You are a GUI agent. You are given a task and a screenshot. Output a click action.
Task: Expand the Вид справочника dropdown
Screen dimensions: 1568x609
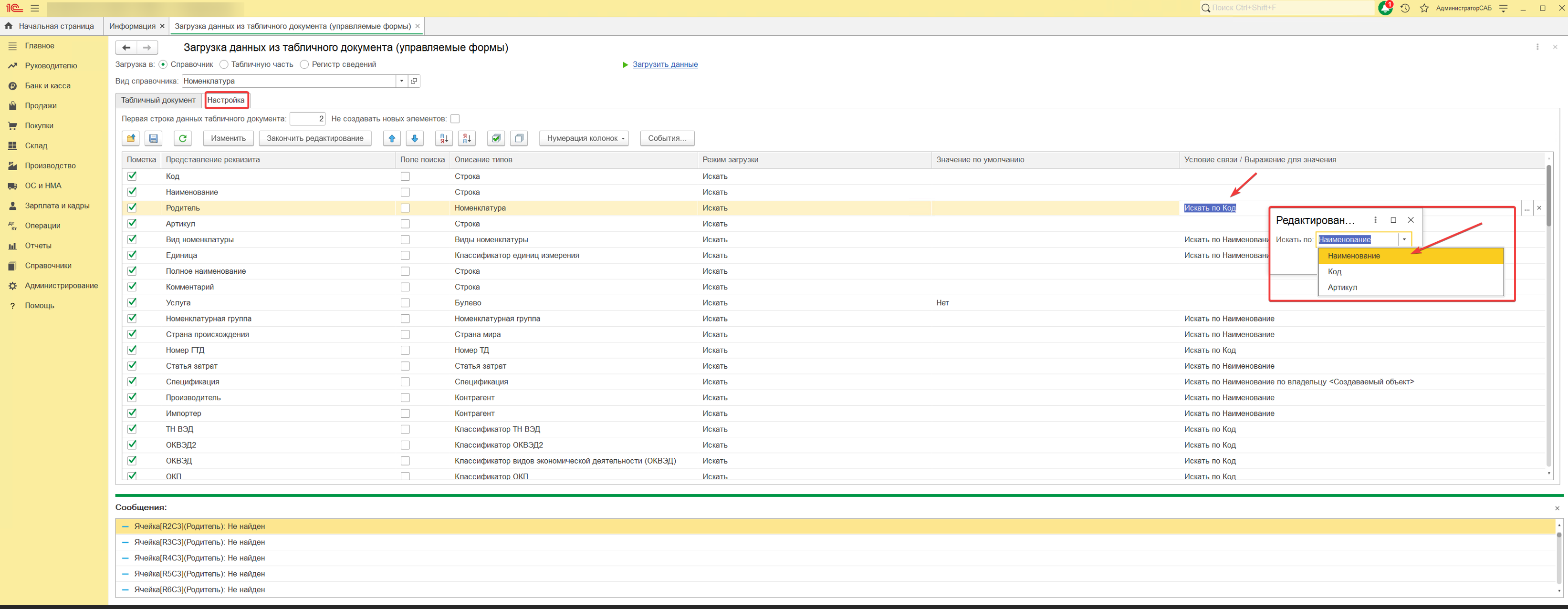tap(402, 81)
